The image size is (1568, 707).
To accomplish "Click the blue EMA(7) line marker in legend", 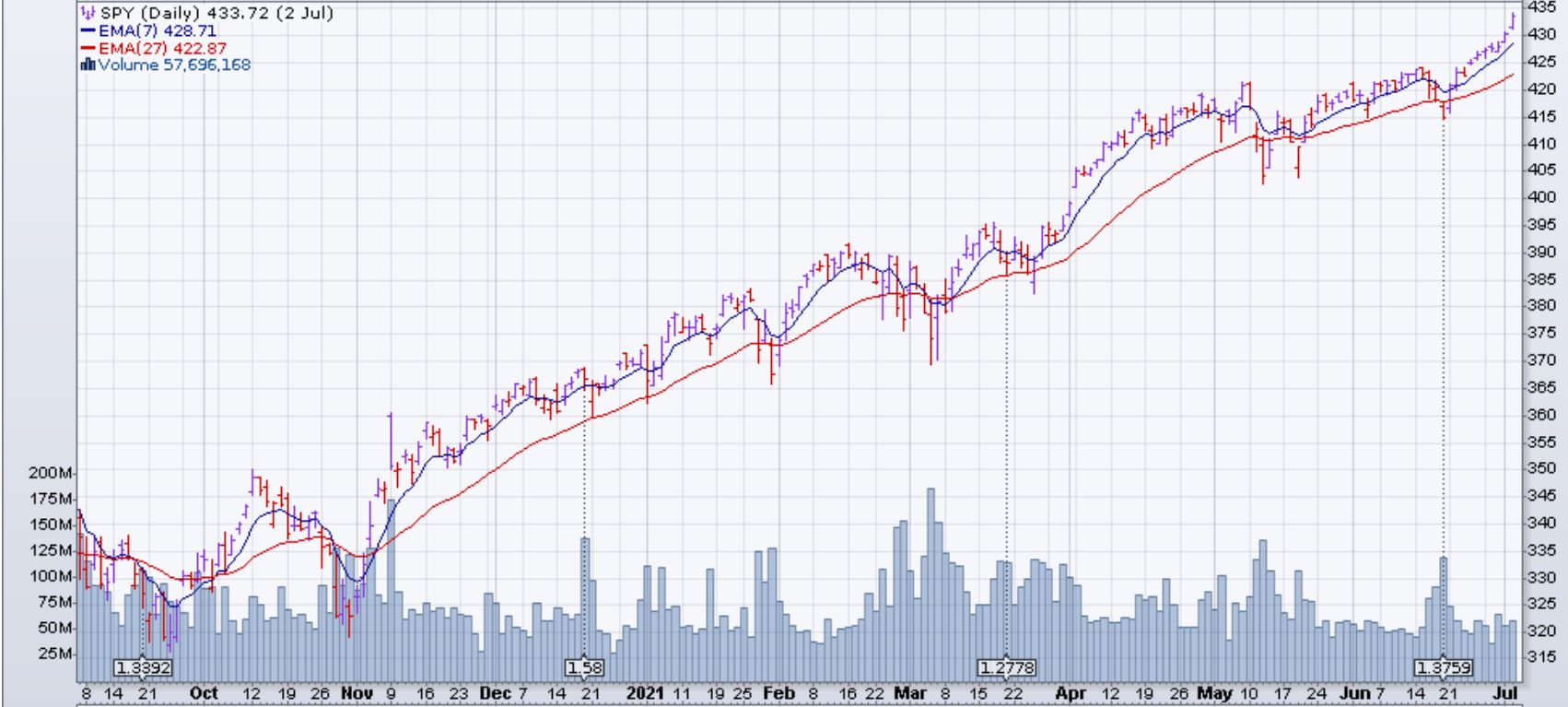I will pyautogui.click(x=88, y=30).
